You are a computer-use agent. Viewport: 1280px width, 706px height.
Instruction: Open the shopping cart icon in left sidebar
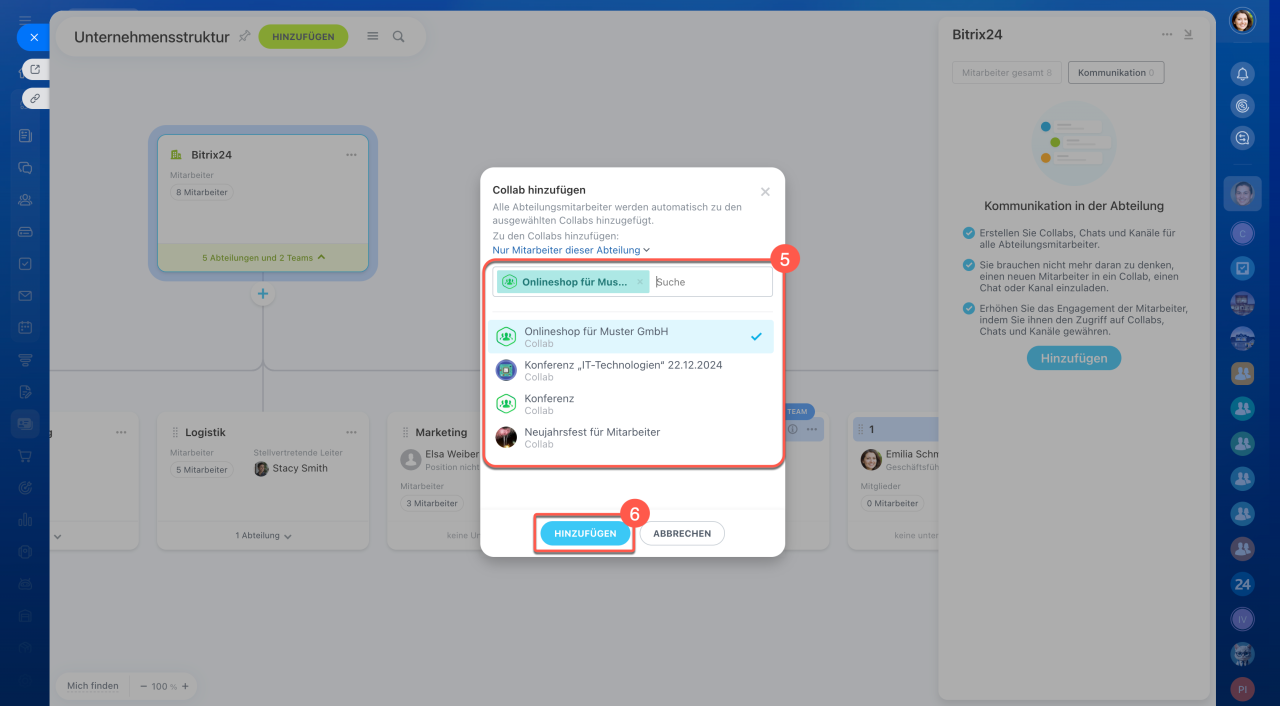(x=25, y=456)
